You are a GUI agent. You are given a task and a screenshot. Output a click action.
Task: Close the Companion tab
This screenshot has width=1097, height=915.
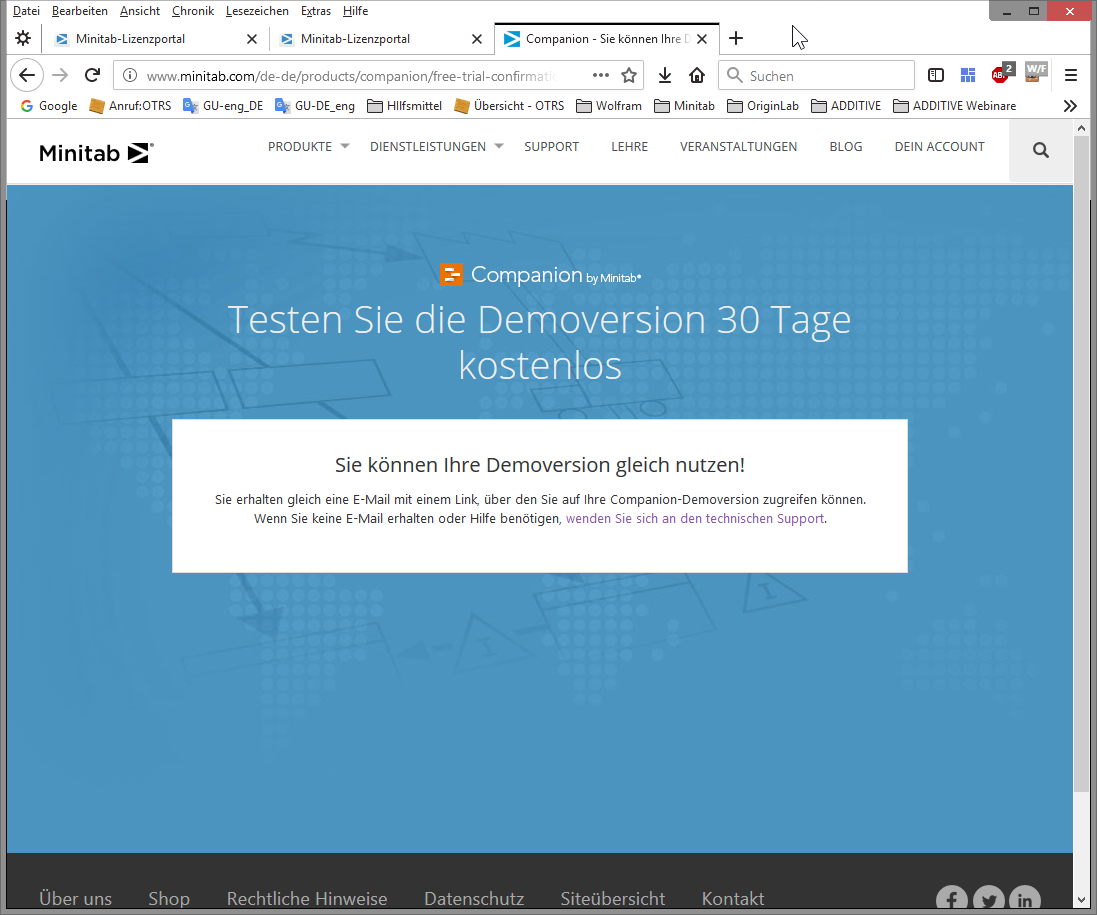click(702, 39)
